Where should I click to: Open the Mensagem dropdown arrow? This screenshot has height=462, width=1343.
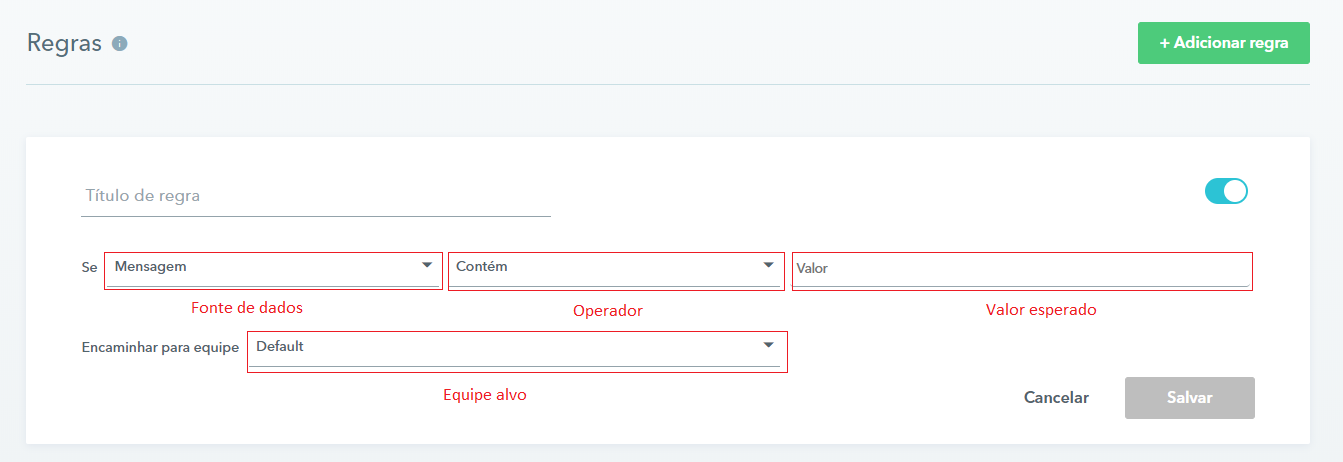[427, 265]
